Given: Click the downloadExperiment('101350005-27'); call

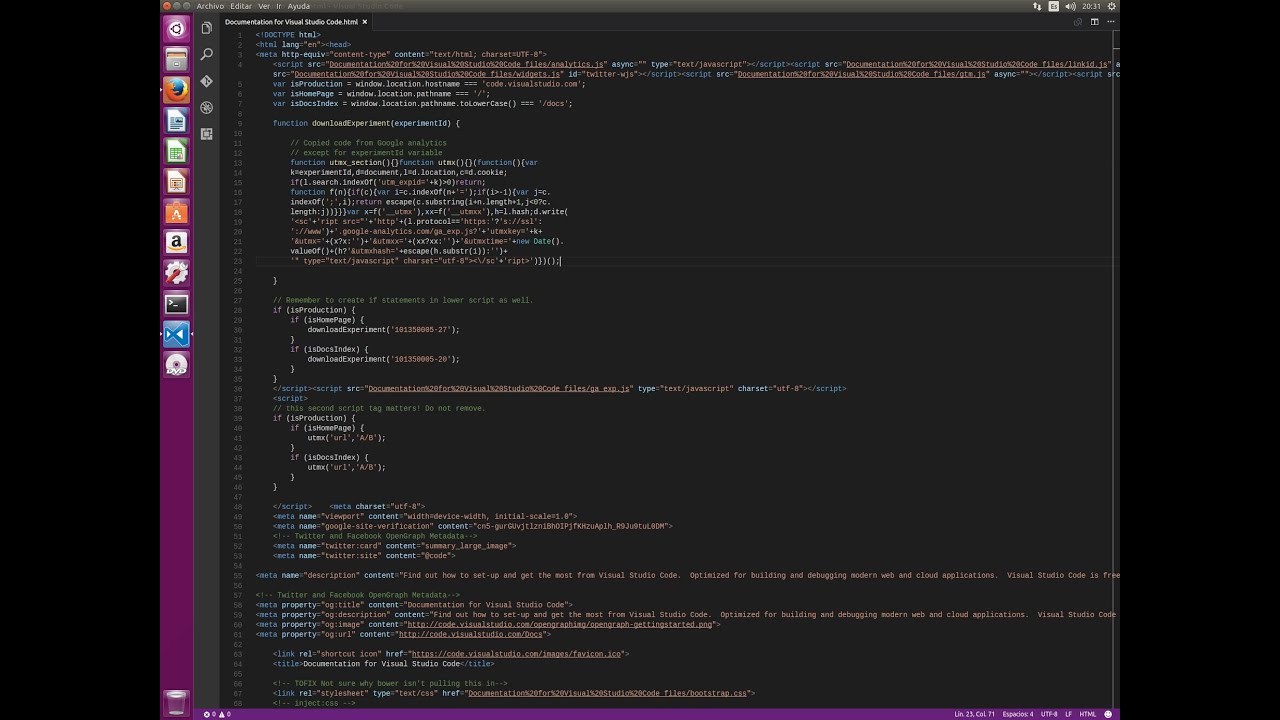Looking at the screenshot, I should tap(383, 329).
